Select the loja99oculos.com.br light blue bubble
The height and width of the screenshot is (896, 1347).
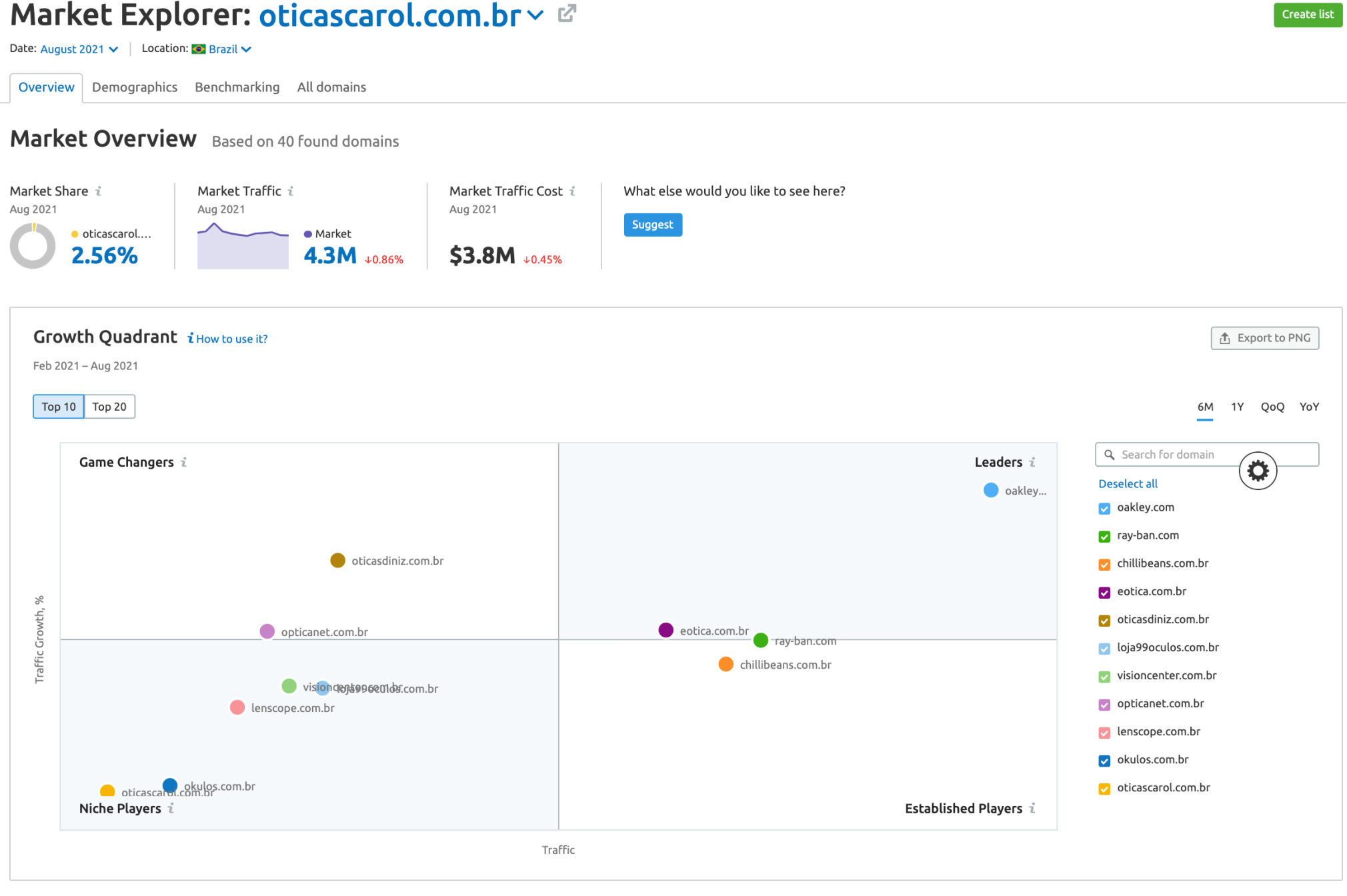[x=323, y=687]
